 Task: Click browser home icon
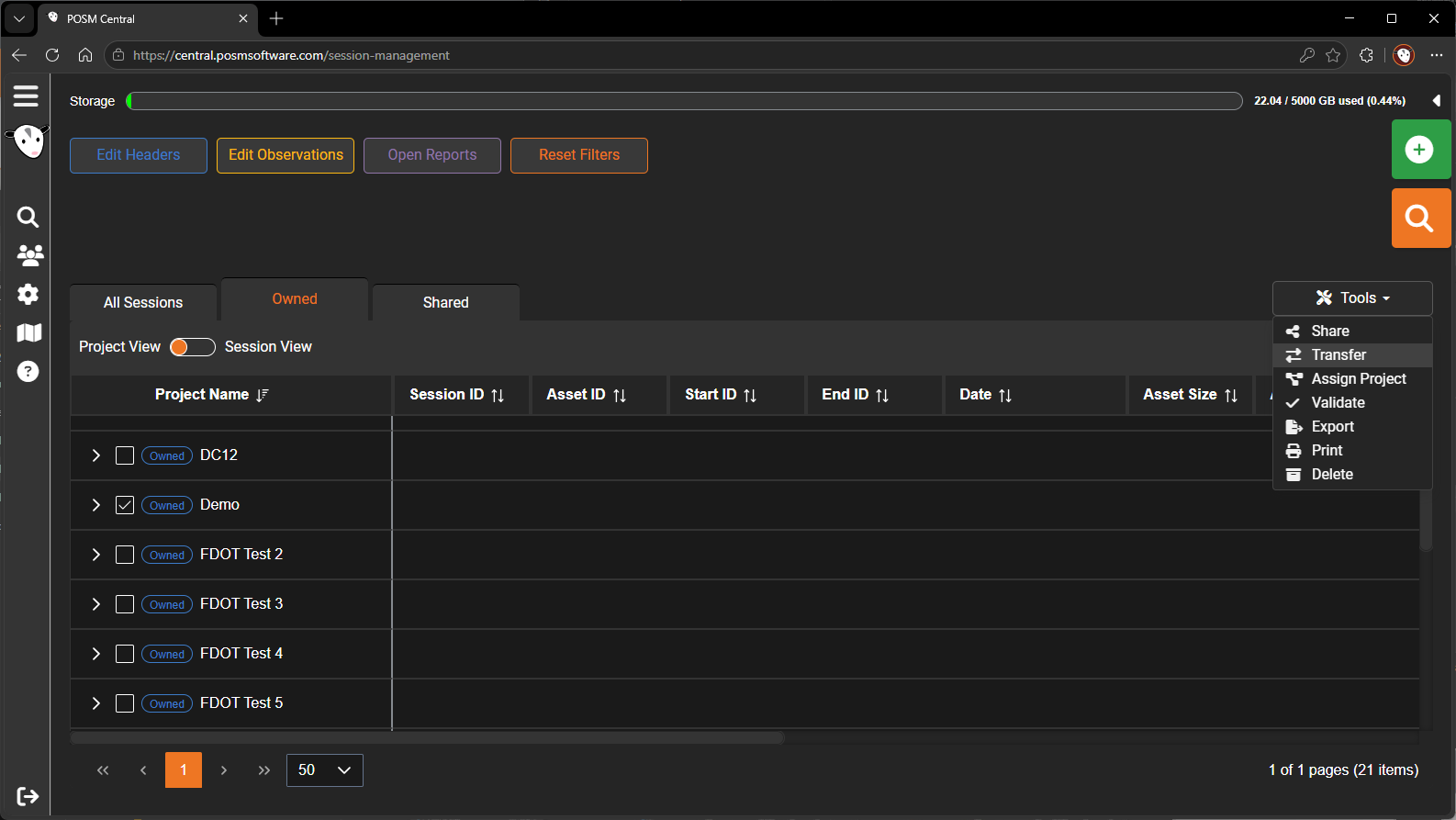(x=85, y=55)
